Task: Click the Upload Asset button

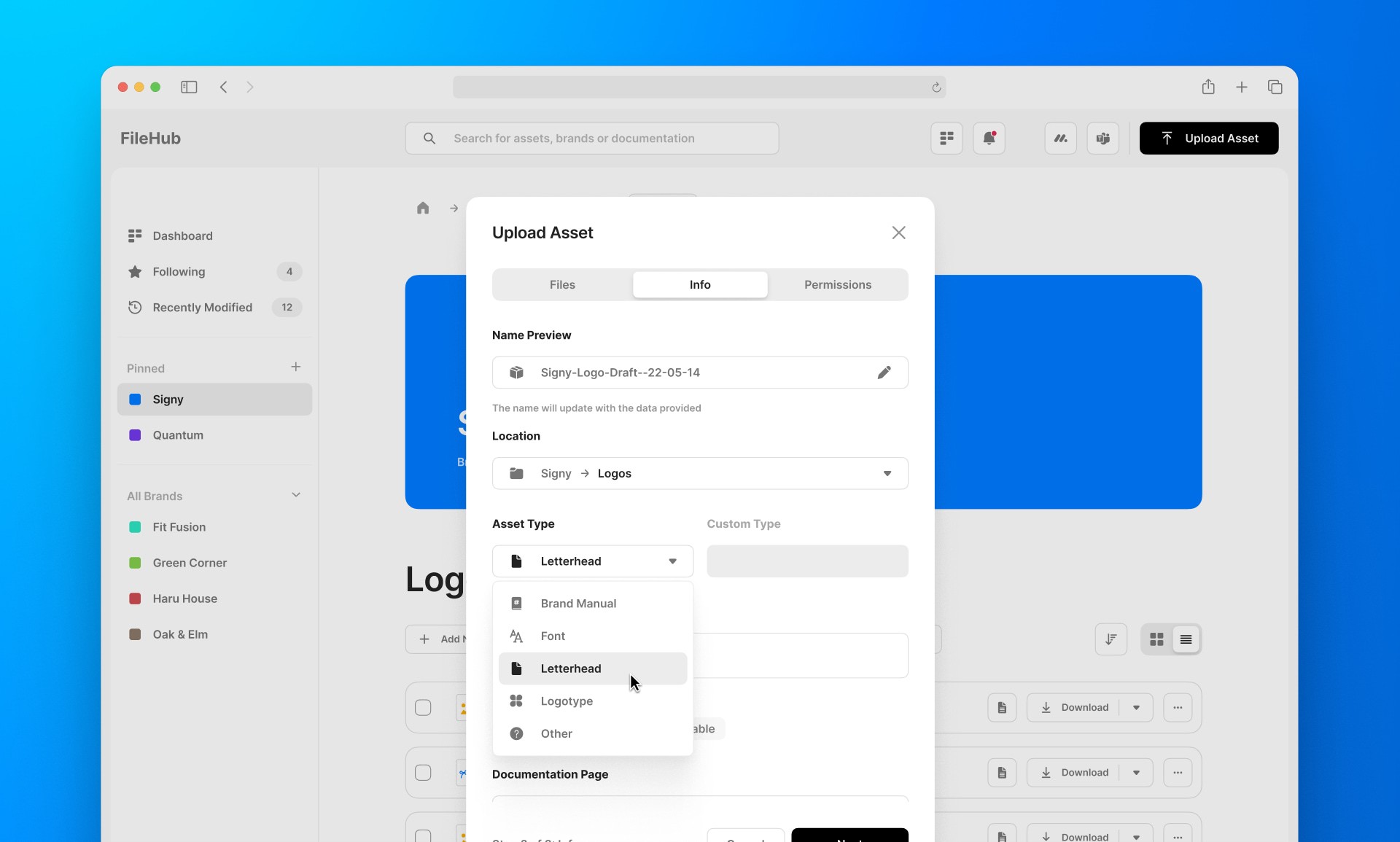Action: click(x=1209, y=138)
